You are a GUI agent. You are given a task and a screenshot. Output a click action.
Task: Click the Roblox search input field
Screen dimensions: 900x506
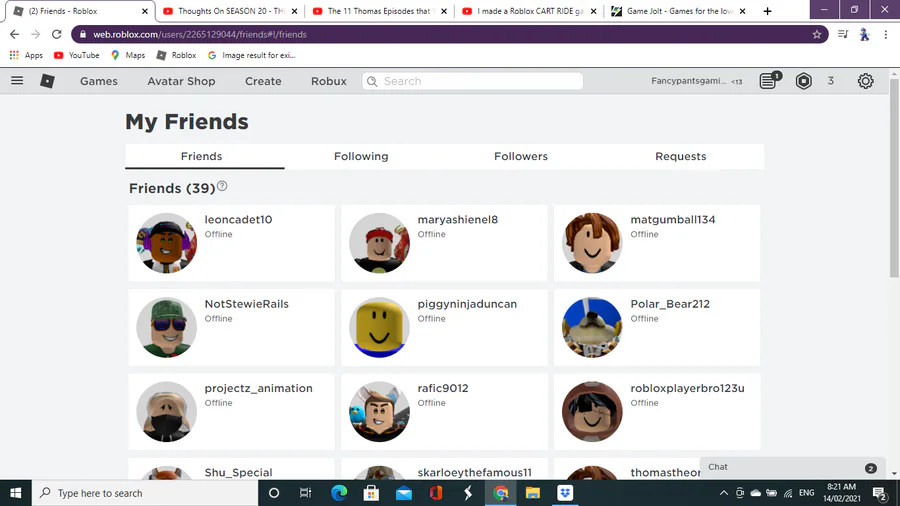pos(472,81)
